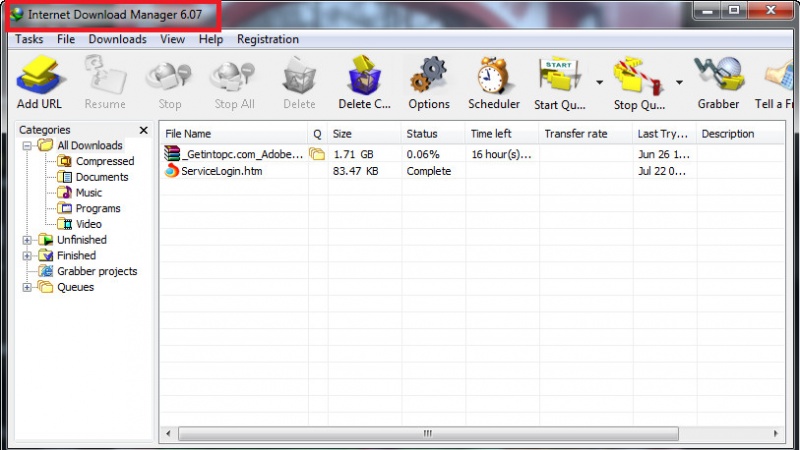Click the 1.71 GB size cell

pyautogui.click(x=354, y=154)
